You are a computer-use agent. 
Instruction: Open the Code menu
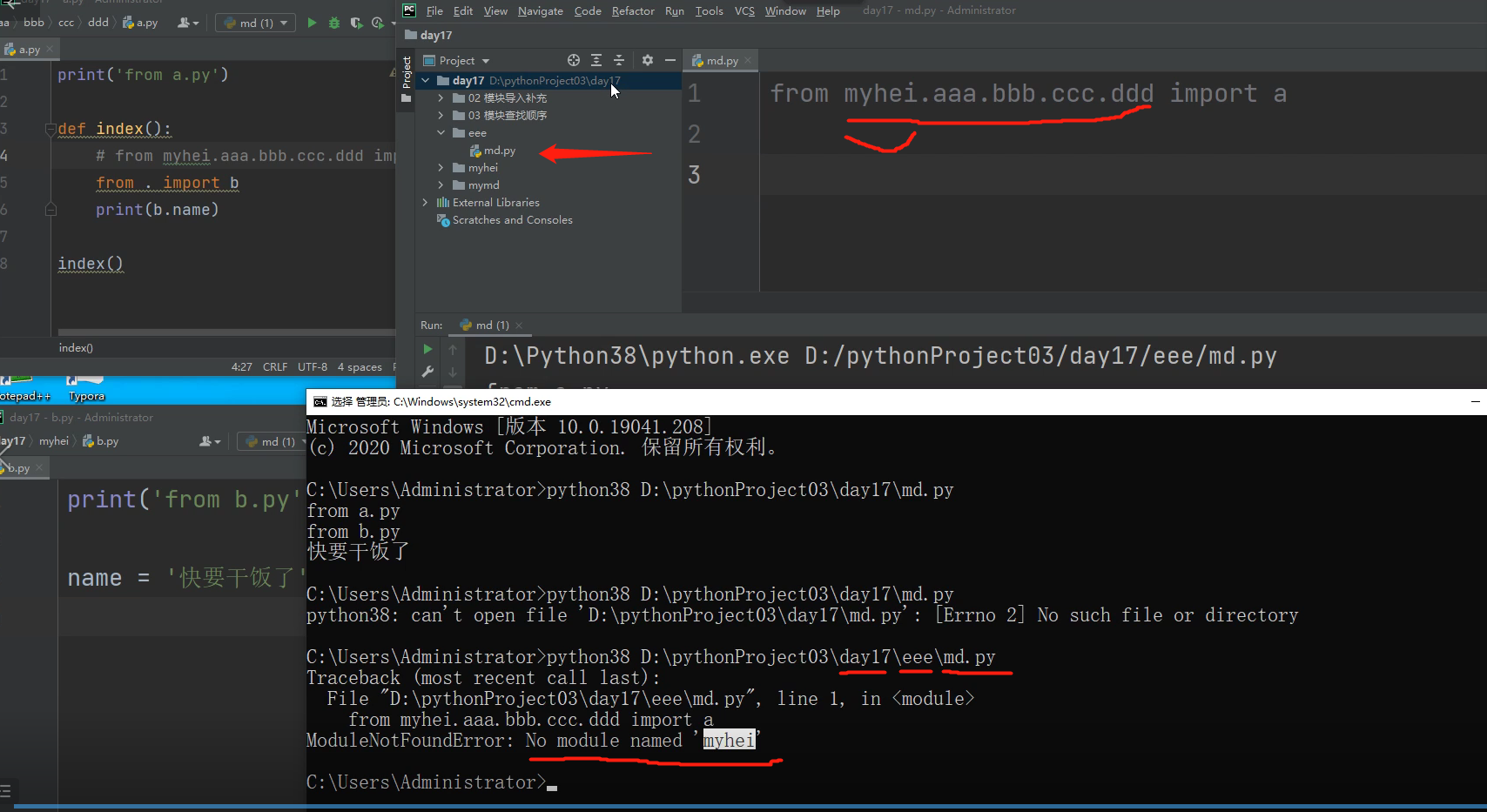point(588,10)
